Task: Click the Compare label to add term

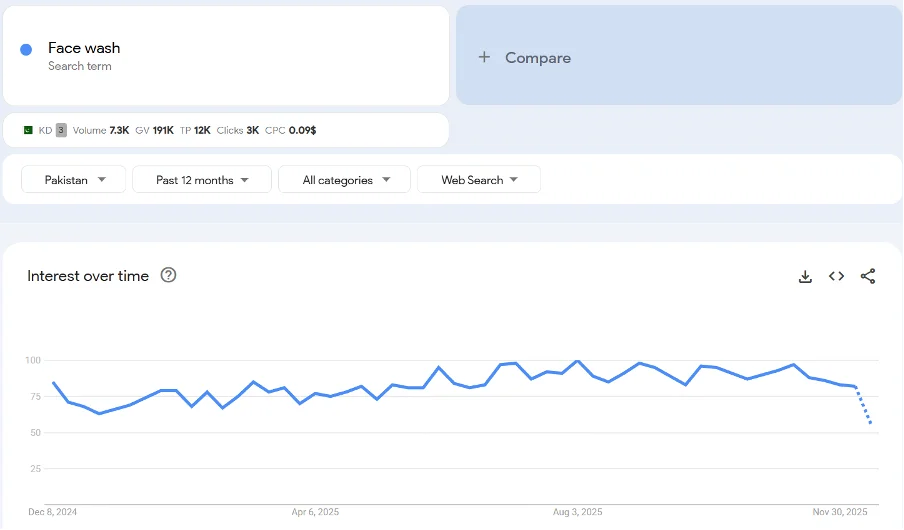Action: coord(538,58)
